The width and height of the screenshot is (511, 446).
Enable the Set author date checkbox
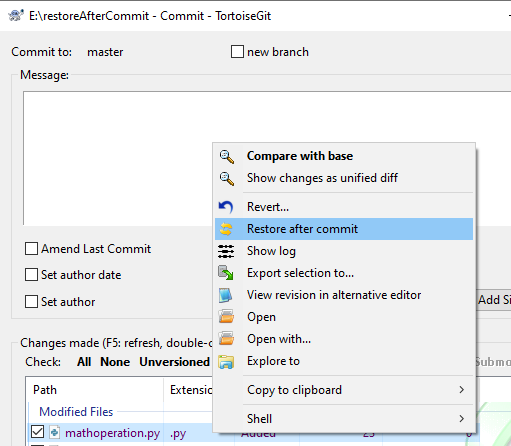tap(31, 275)
